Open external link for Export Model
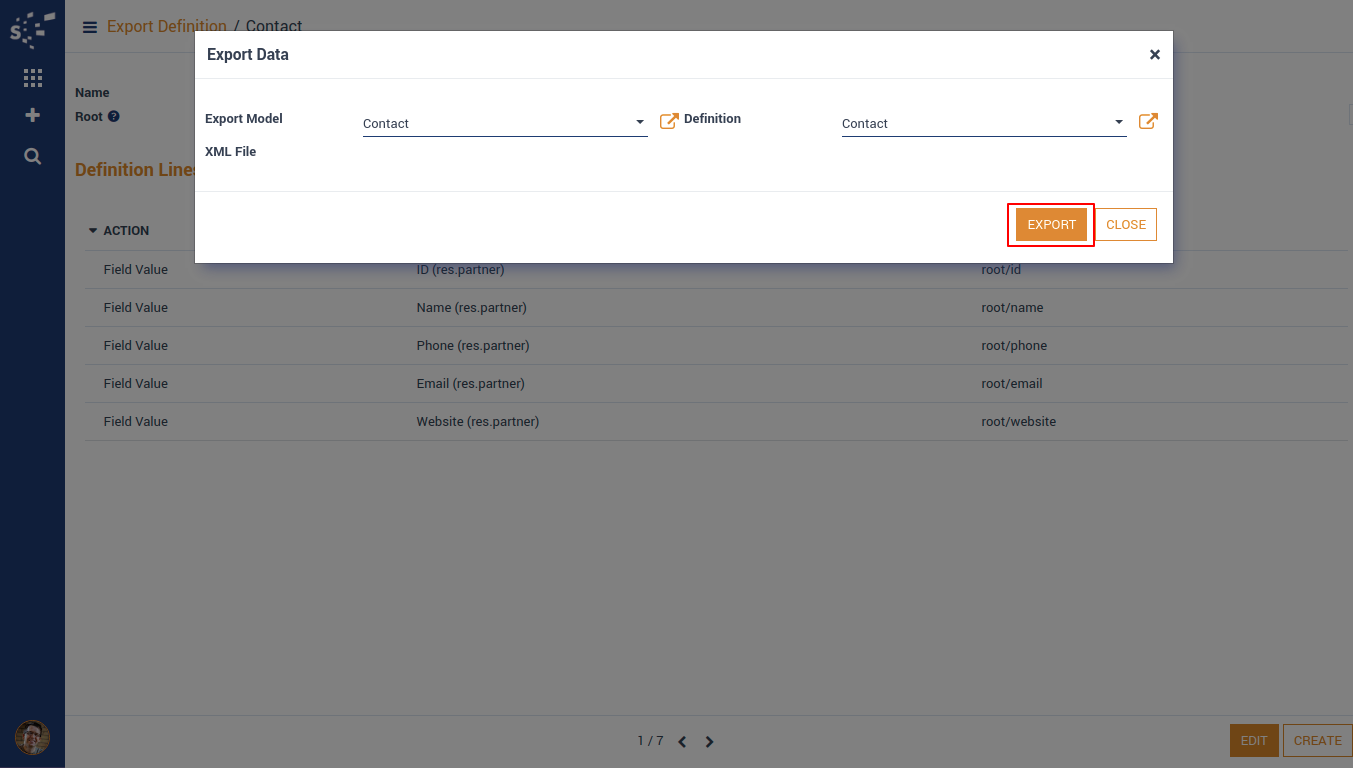The image size is (1353, 768). 669,122
